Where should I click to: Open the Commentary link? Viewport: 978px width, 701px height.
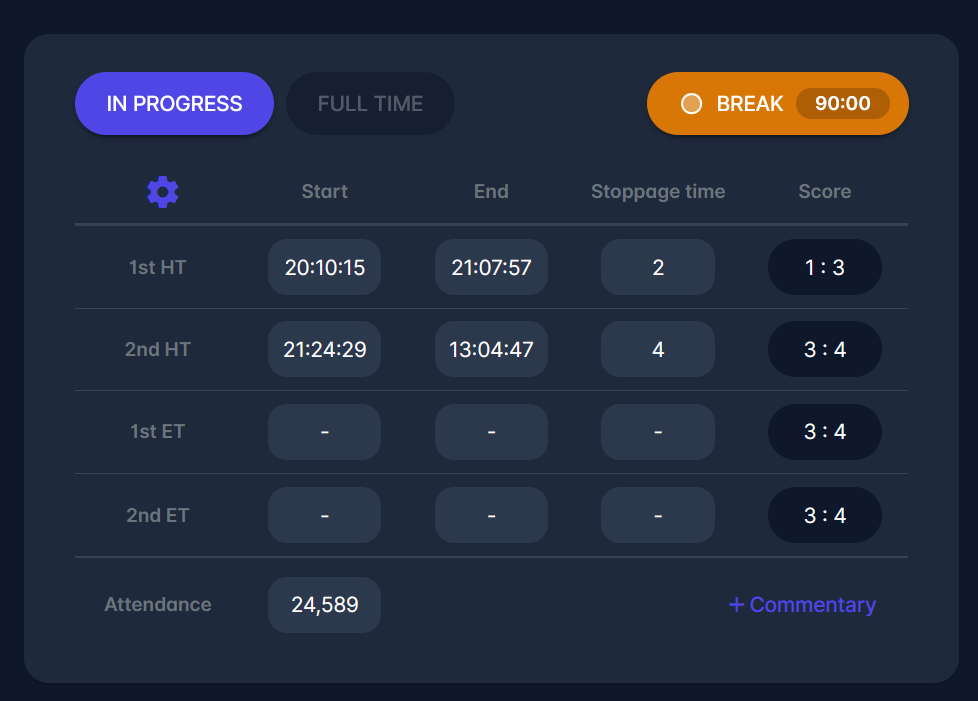pyautogui.click(x=802, y=605)
